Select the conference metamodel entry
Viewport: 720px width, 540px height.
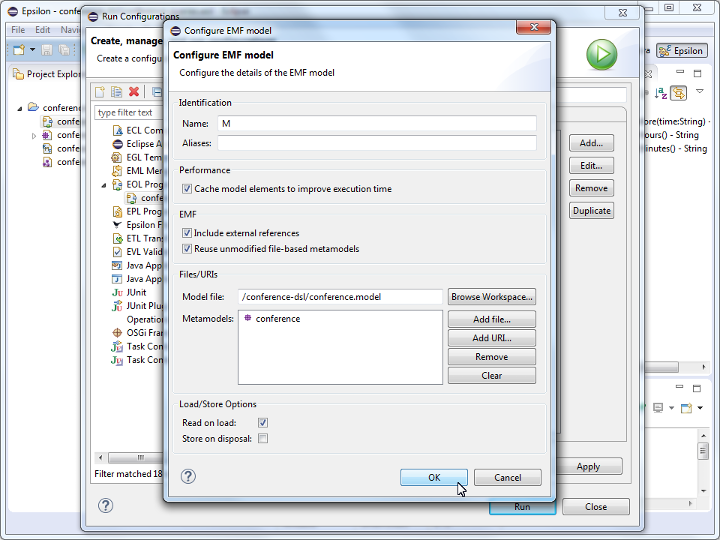(277, 319)
